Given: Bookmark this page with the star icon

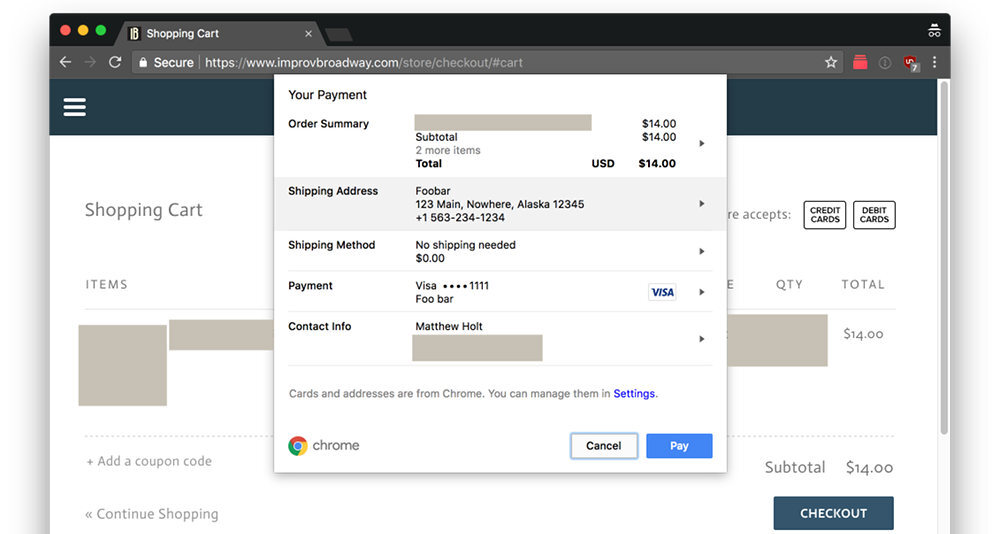Looking at the screenshot, I should coord(830,63).
